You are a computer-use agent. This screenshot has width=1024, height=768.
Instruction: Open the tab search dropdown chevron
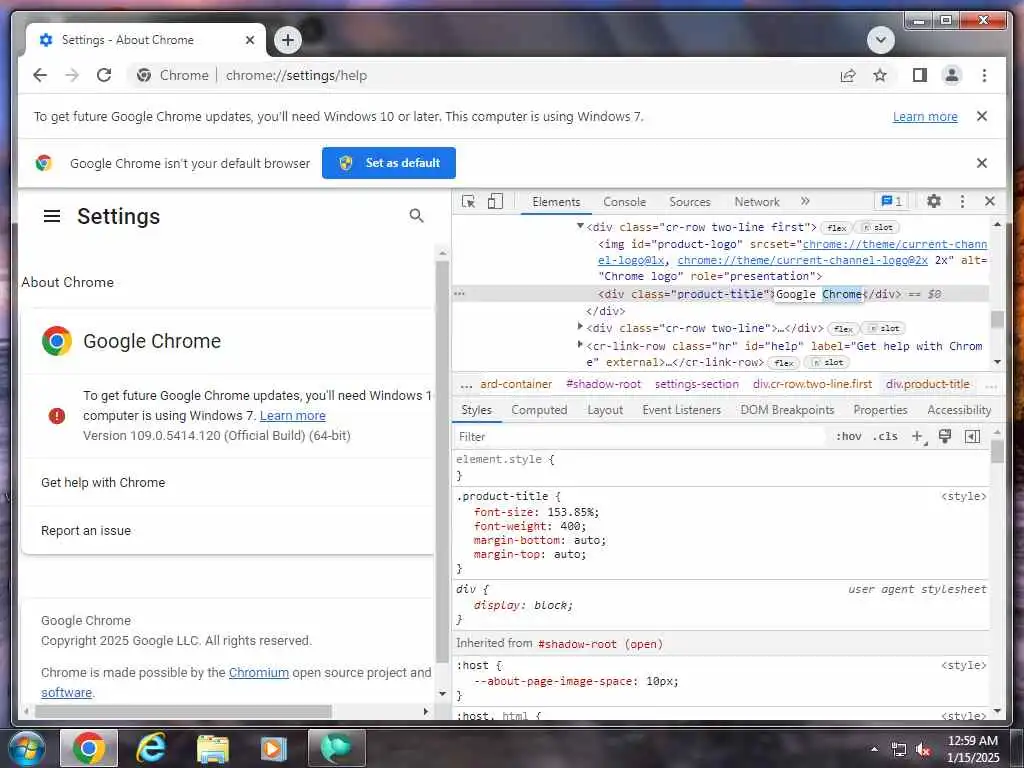click(880, 40)
